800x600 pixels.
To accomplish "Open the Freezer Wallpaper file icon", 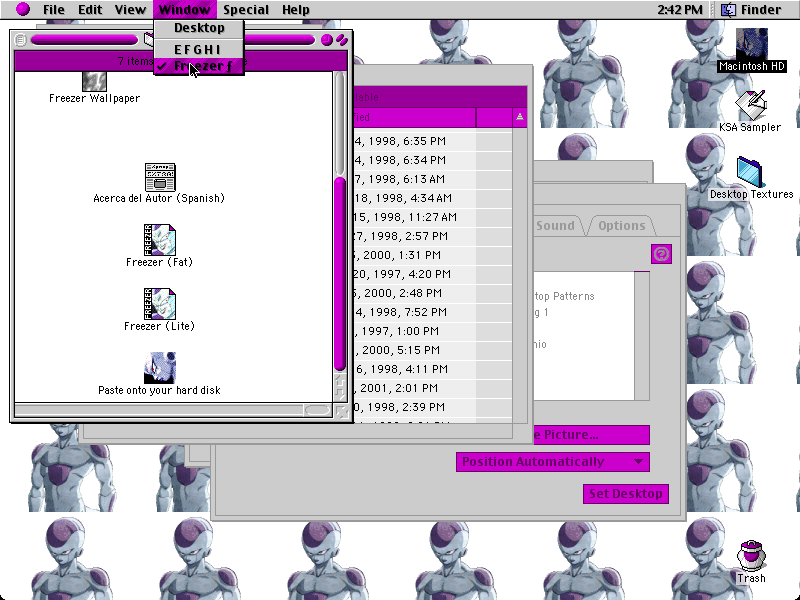I will [94, 81].
